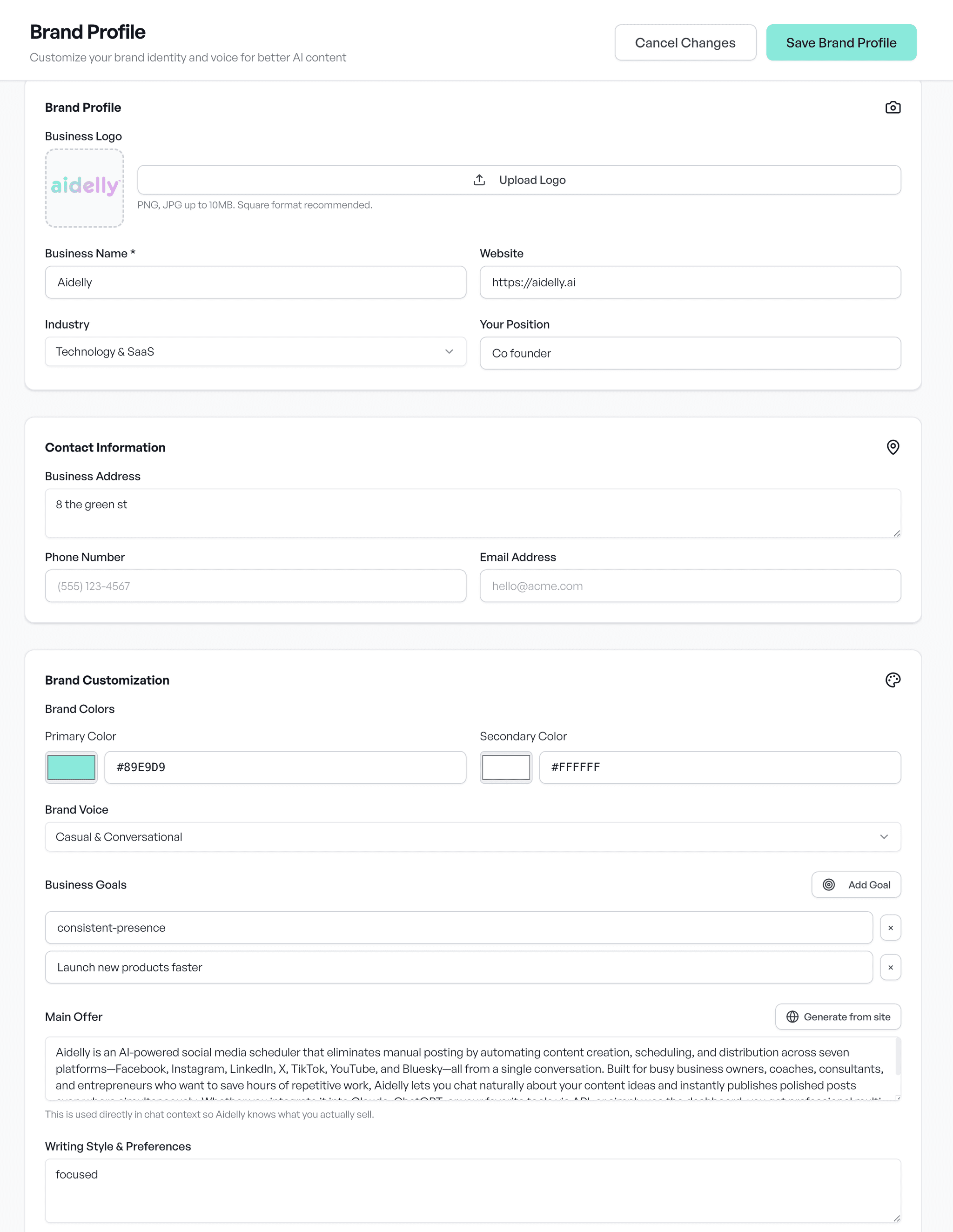Focus the Business Name field
The height and width of the screenshot is (1232, 953).
click(255, 282)
